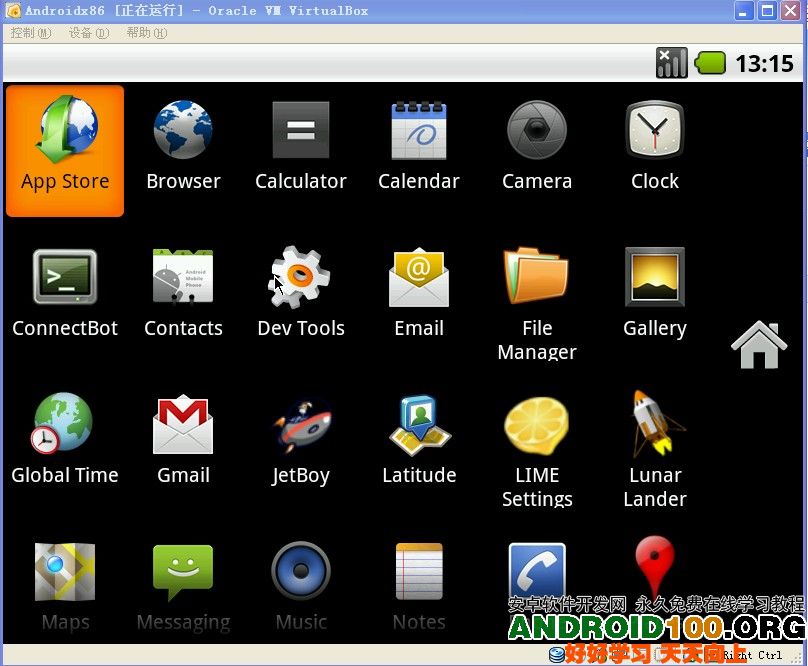Viewport: 808px width, 666px height.
Task: Go to the Home screen via house icon
Action: [759, 344]
